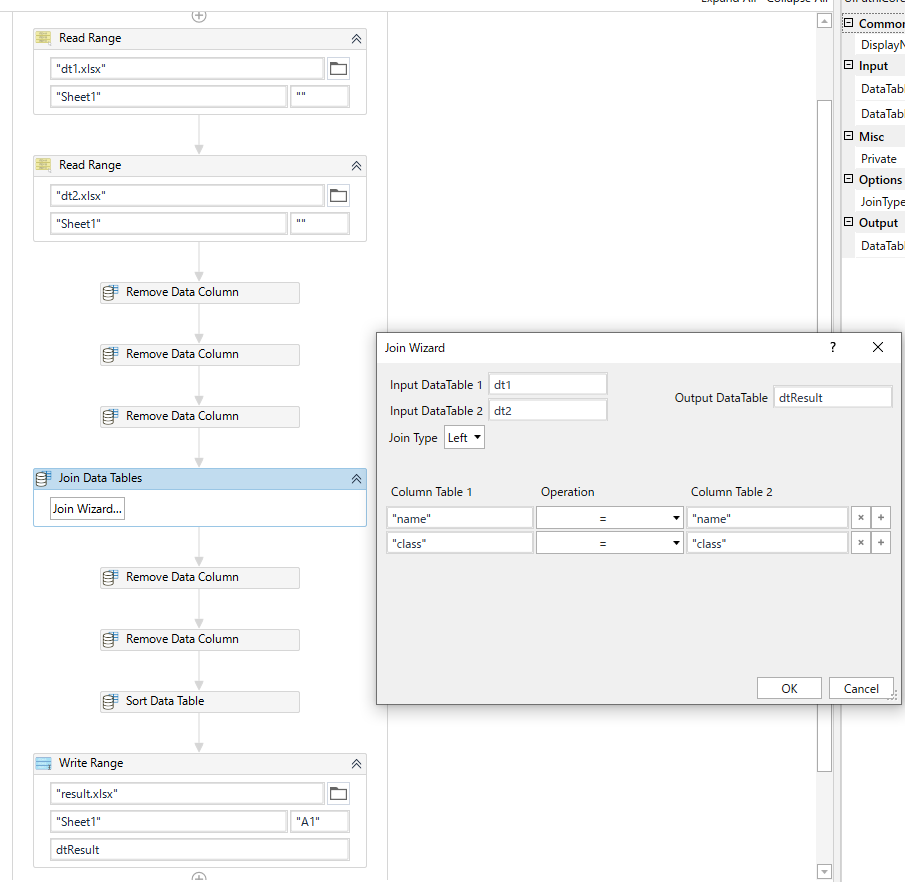The height and width of the screenshot is (882, 905).
Task: Click the Sort Data Table activity icon
Action: point(110,701)
